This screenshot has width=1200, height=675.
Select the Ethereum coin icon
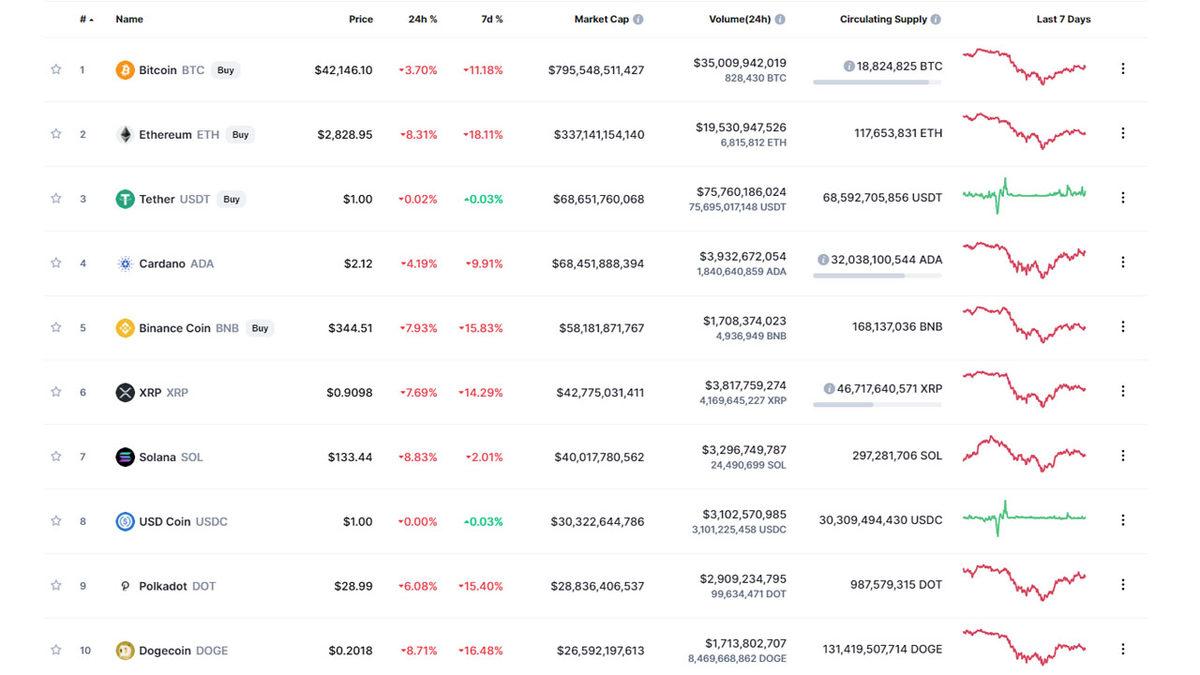(124, 133)
